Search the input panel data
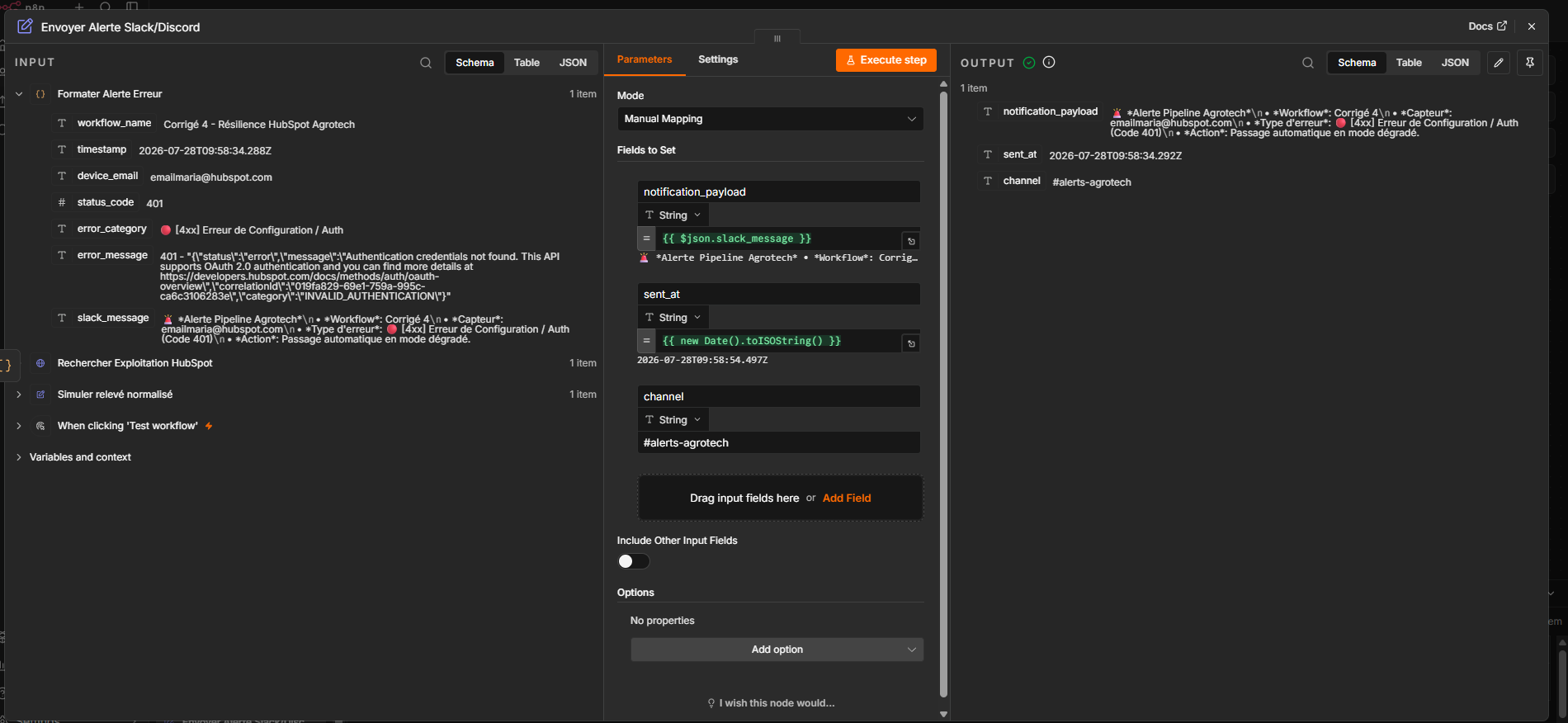 tap(426, 63)
